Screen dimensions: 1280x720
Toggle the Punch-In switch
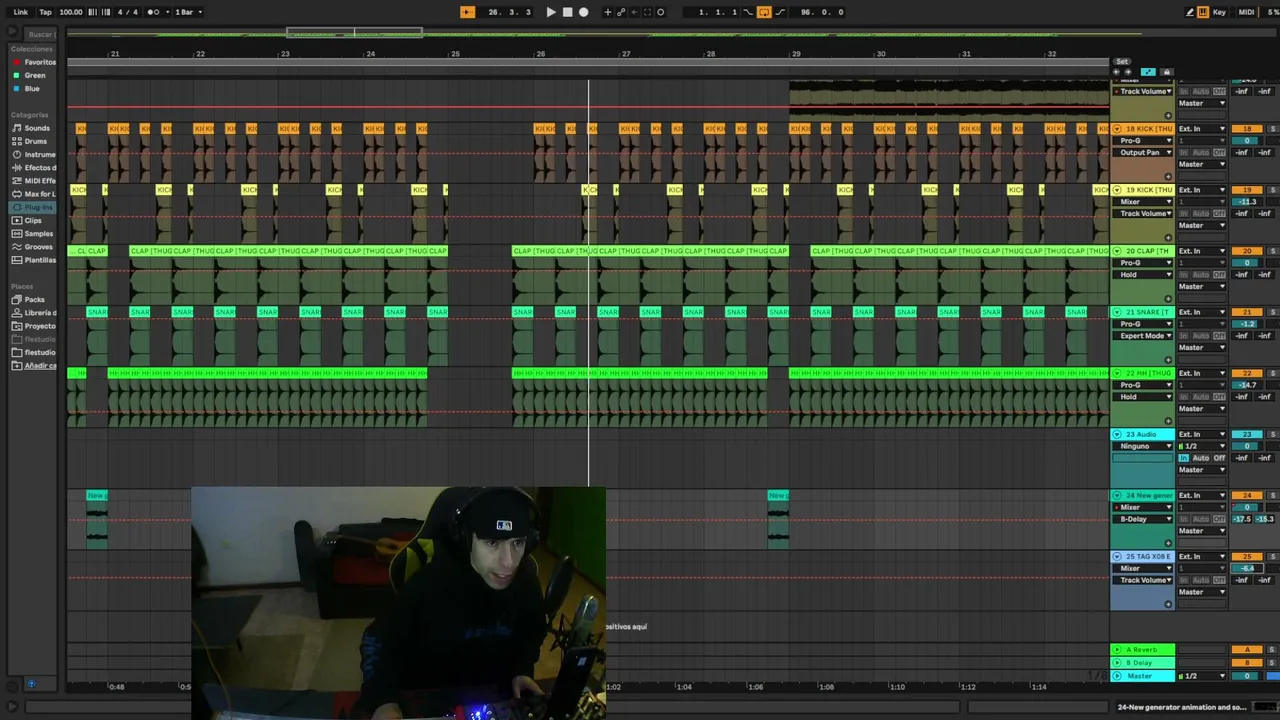point(748,12)
